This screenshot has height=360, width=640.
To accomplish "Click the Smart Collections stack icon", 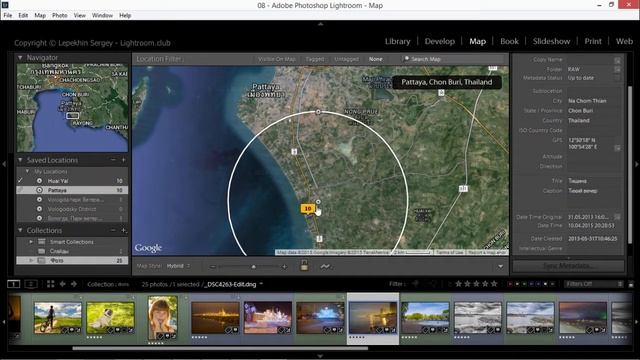I will pos(41,242).
